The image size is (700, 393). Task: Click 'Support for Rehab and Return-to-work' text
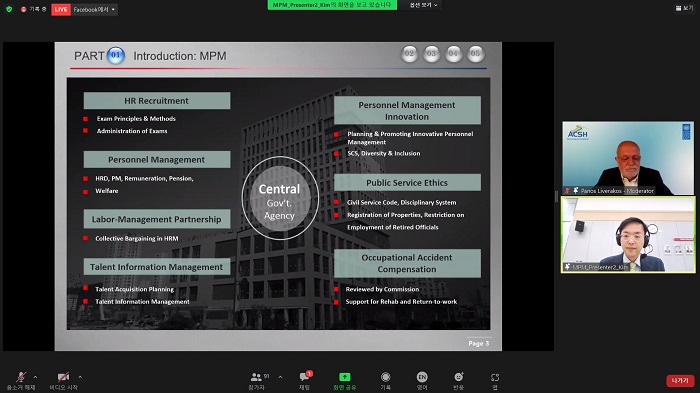(401, 301)
